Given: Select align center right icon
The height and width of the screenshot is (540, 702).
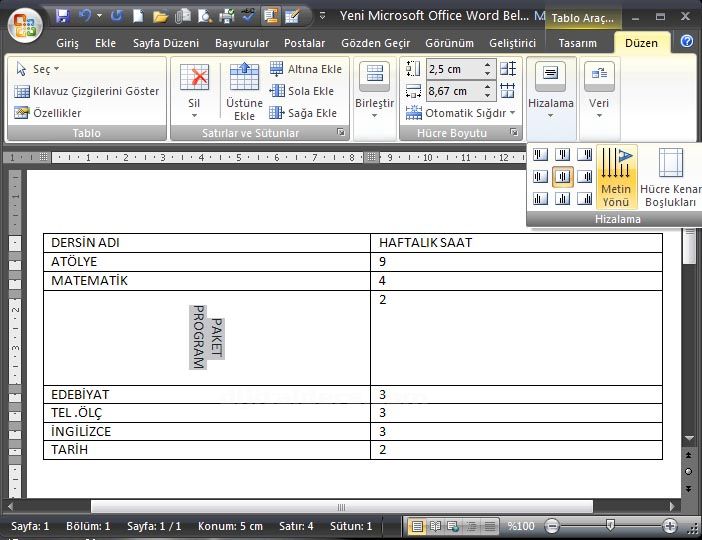Looking at the screenshot, I should pyautogui.click(x=585, y=176).
